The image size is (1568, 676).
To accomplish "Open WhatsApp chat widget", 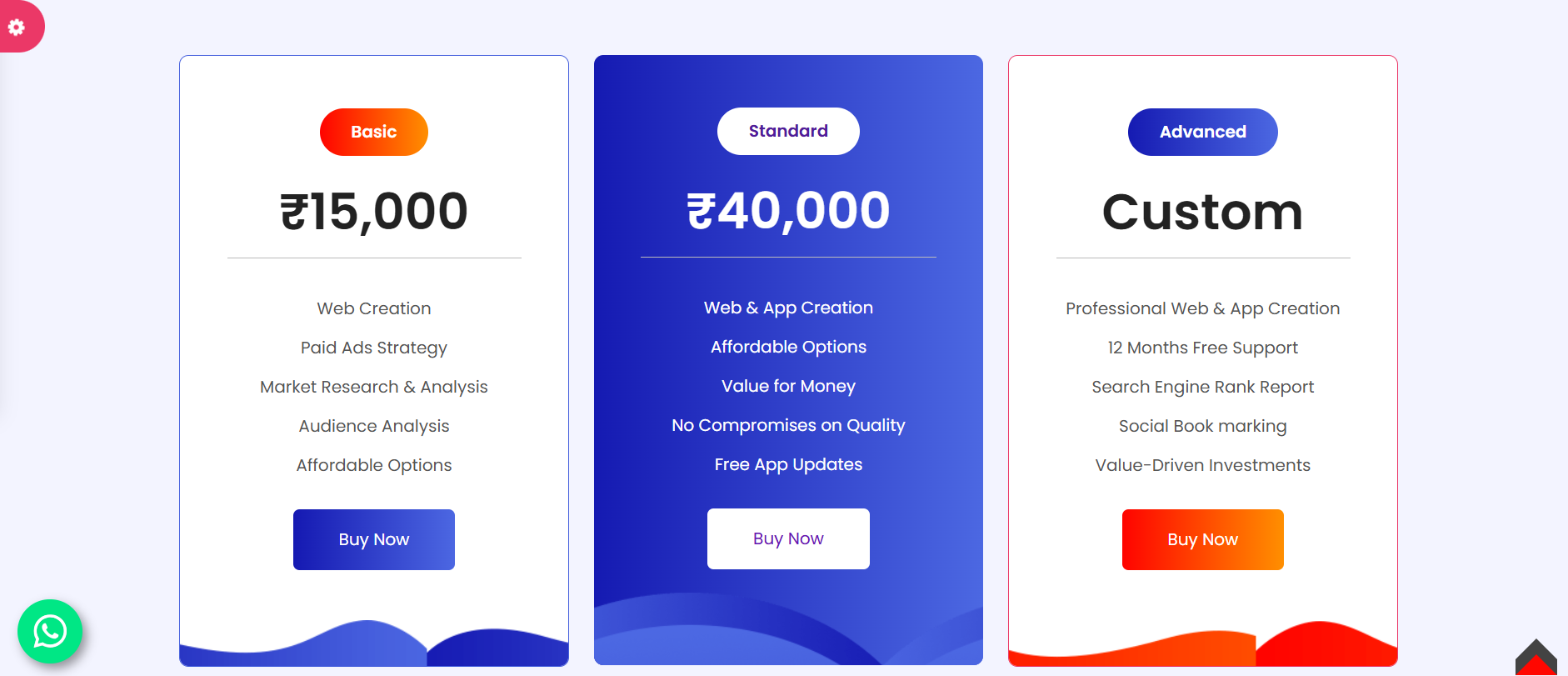I will [x=50, y=631].
